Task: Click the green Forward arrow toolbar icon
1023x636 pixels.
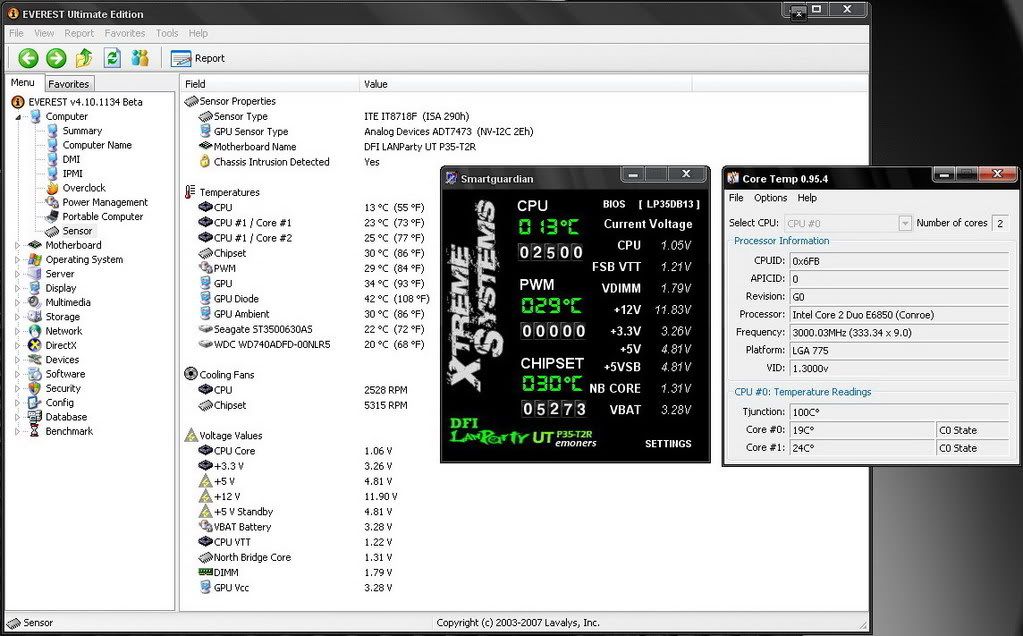Action: pyautogui.click(x=56, y=58)
